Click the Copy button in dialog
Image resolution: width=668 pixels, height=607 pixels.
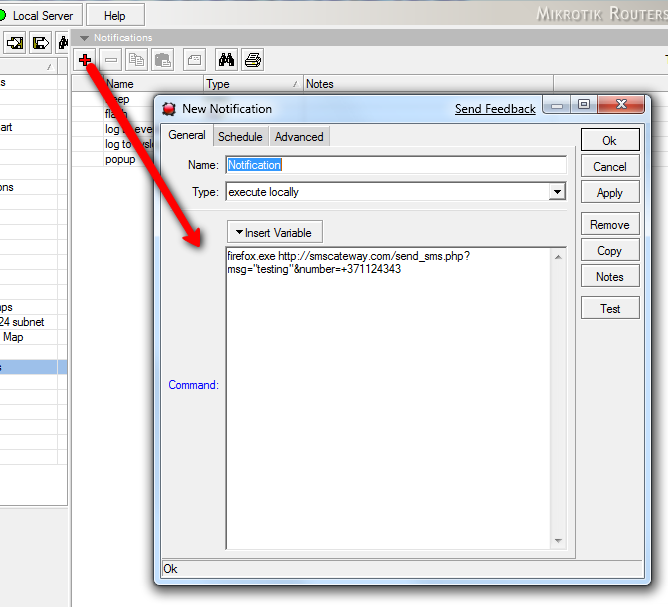pyautogui.click(x=610, y=250)
